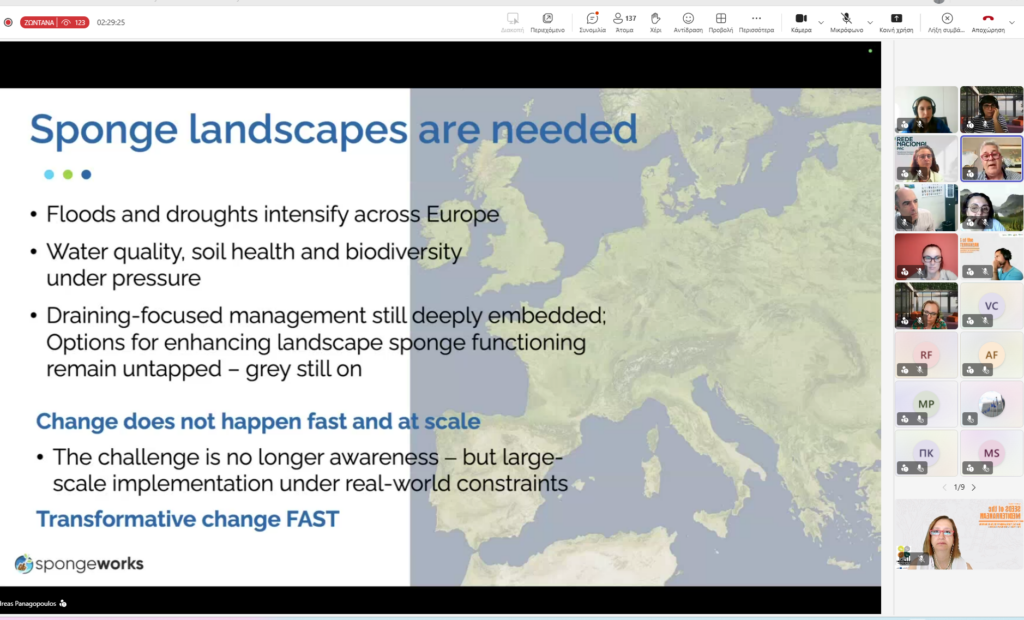
Task: Toggle the Κάμερα camera on
Action: pos(801,22)
